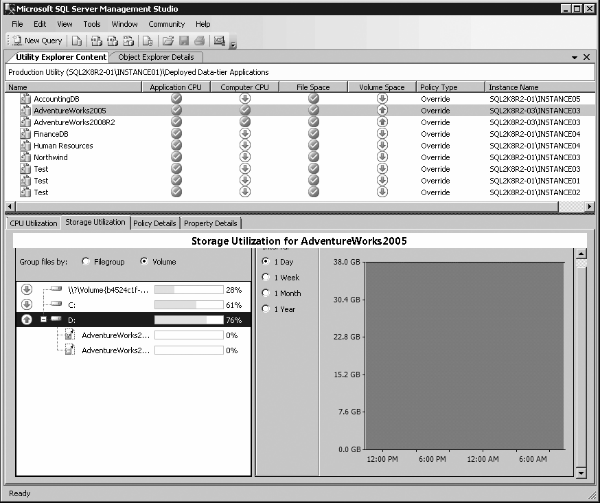Image resolution: width=600 pixels, height=503 pixels.
Task: Close the Utility Explorer Content pane
Action: 587,57
